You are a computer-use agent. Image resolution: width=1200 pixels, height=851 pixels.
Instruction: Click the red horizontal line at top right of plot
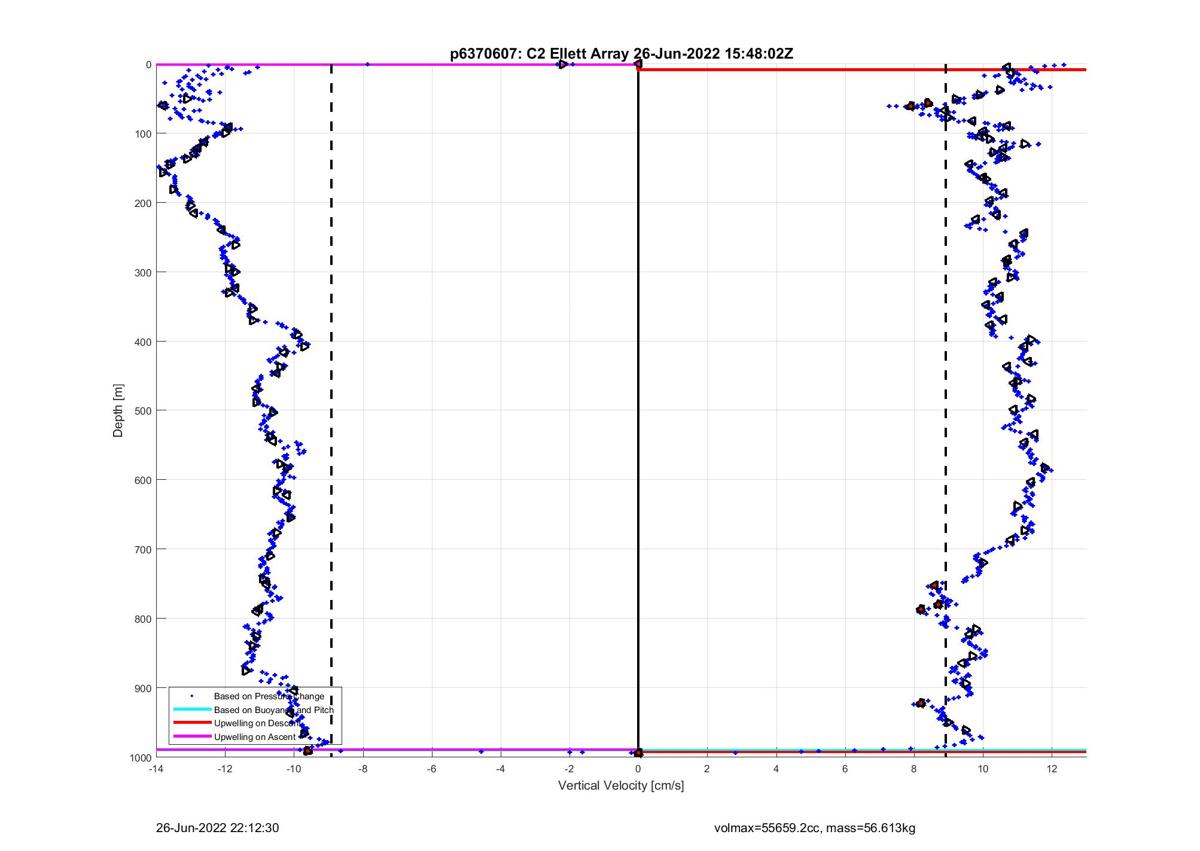862,69
